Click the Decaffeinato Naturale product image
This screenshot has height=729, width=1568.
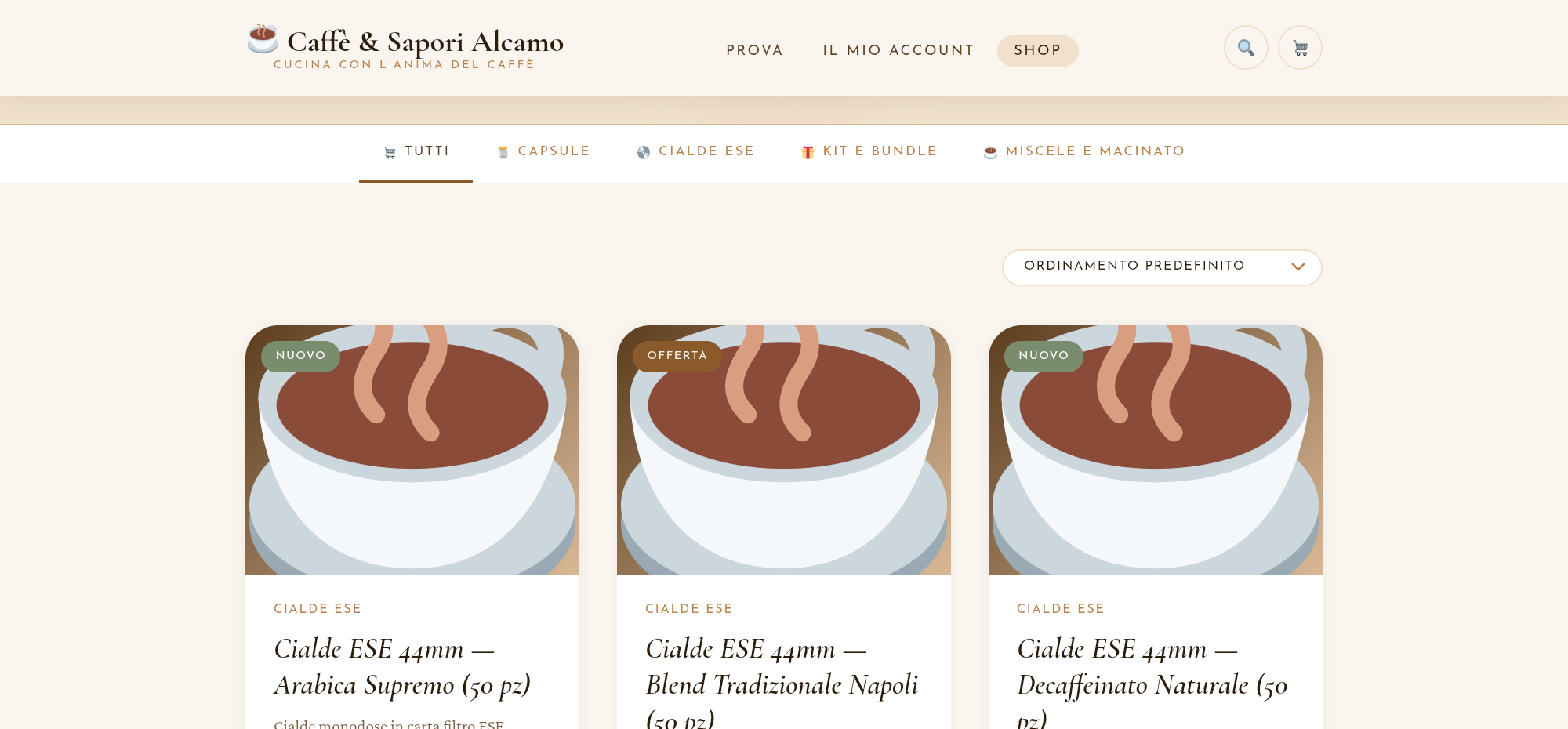tap(1156, 450)
